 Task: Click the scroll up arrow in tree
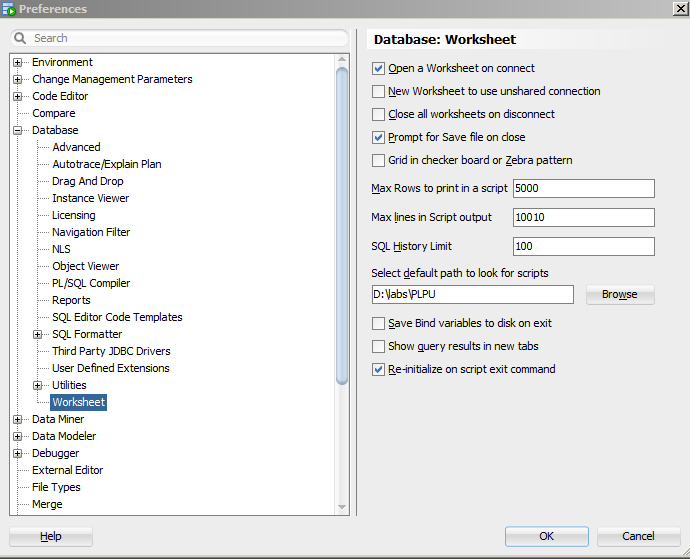(342, 59)
